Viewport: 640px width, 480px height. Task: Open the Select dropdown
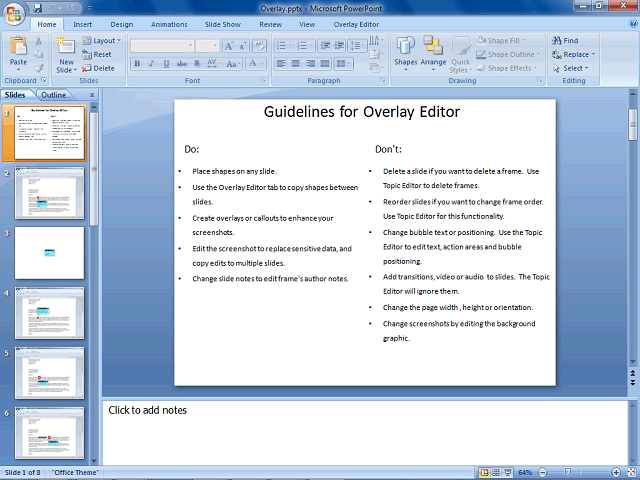click(x=571, y=68)
